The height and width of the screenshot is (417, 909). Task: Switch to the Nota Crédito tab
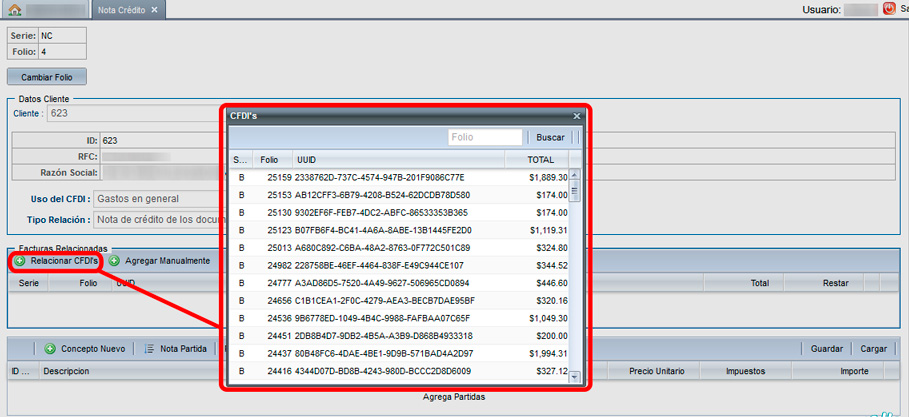pos(120,10)
